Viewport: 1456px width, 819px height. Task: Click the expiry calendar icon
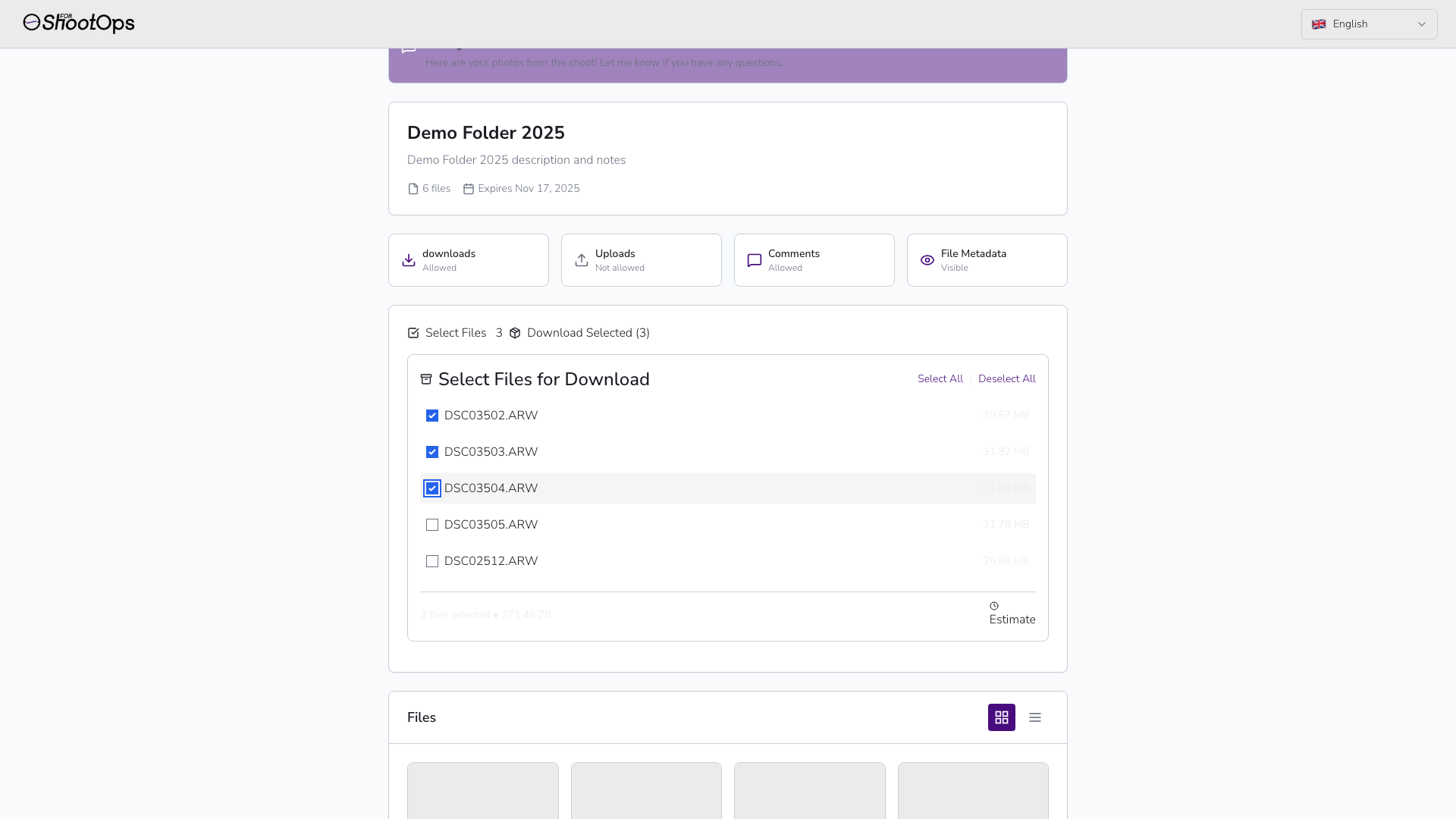pos(469,189)
